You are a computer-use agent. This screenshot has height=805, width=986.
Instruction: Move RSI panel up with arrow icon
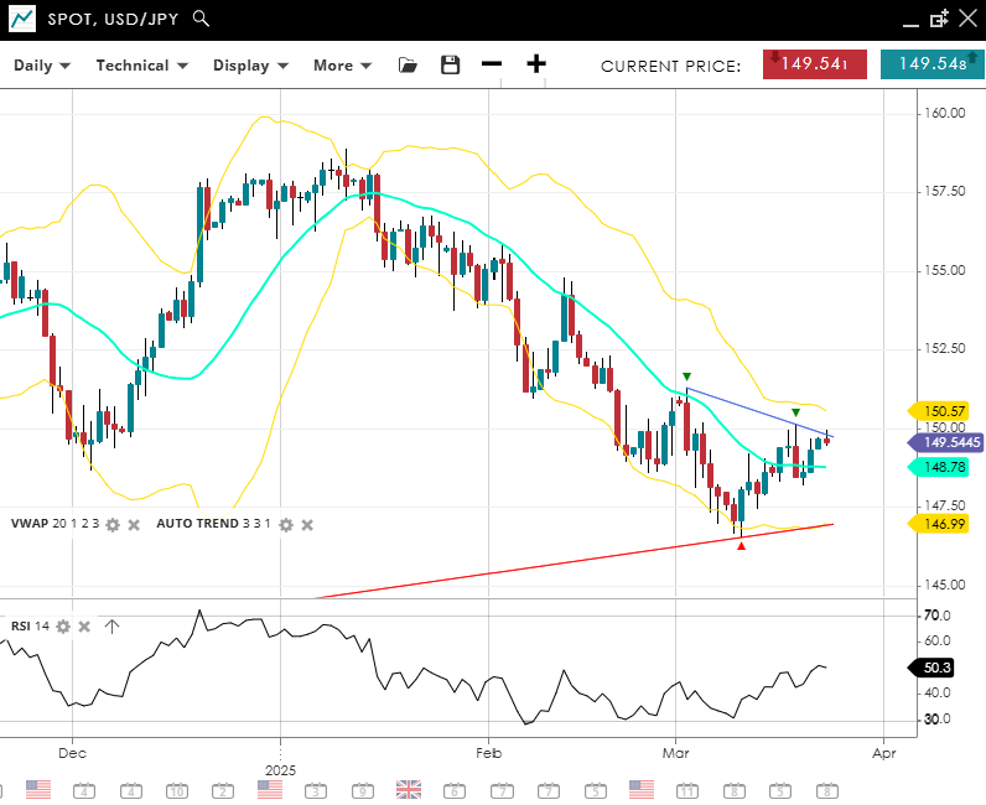tap(112, 626)
